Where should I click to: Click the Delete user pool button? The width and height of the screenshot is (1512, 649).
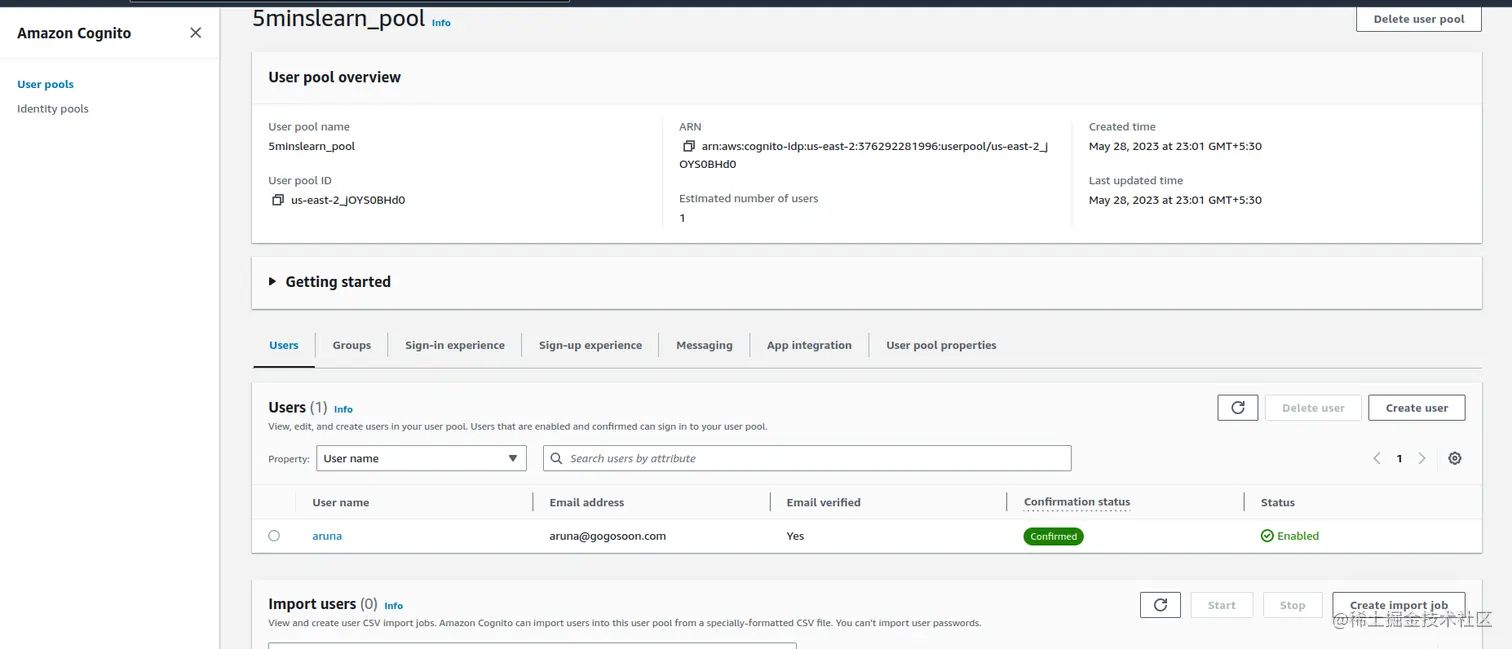(1419, 19)
